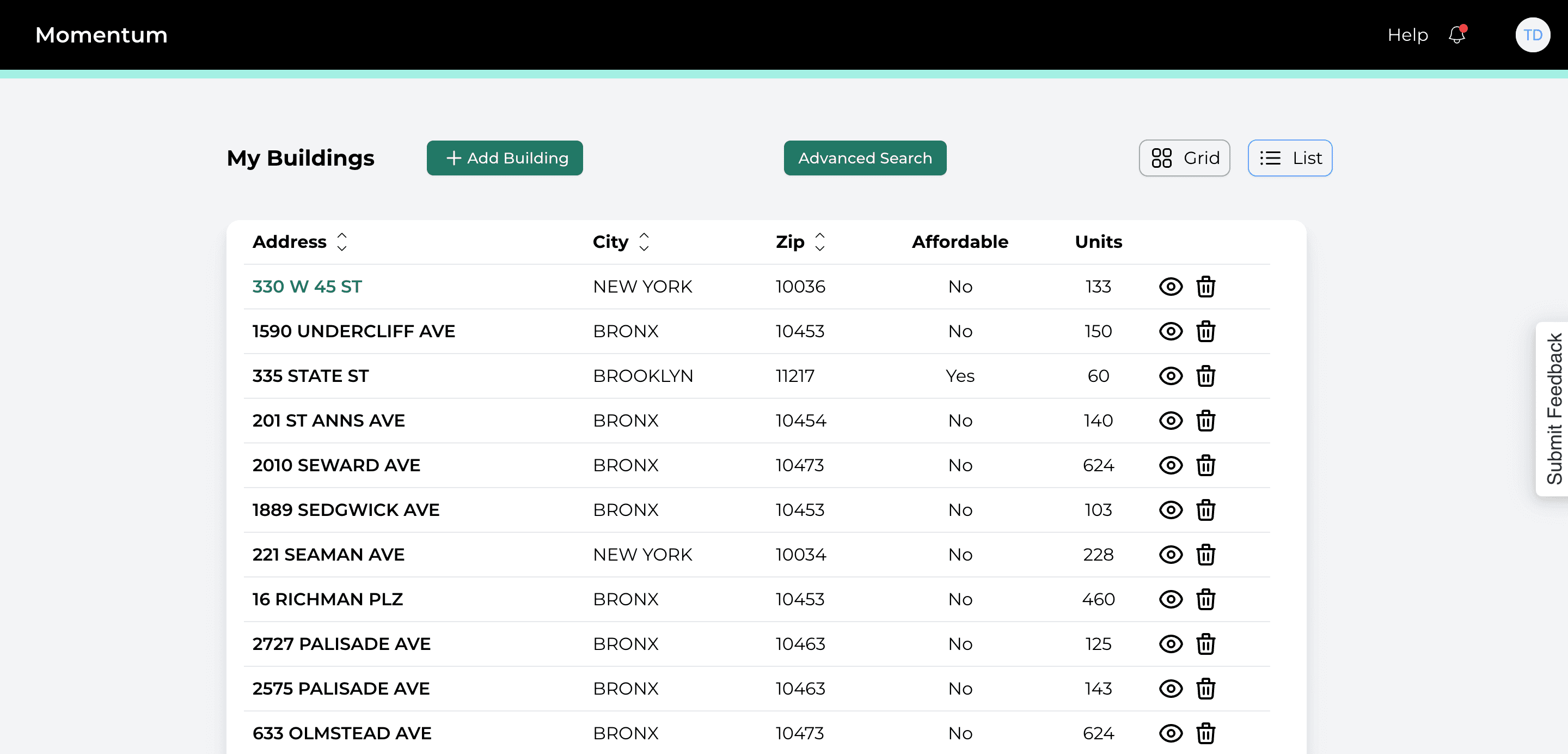Viewport: 1568px width, 754px height.
Task: Click units value 460
Action: pos(1098,599)
